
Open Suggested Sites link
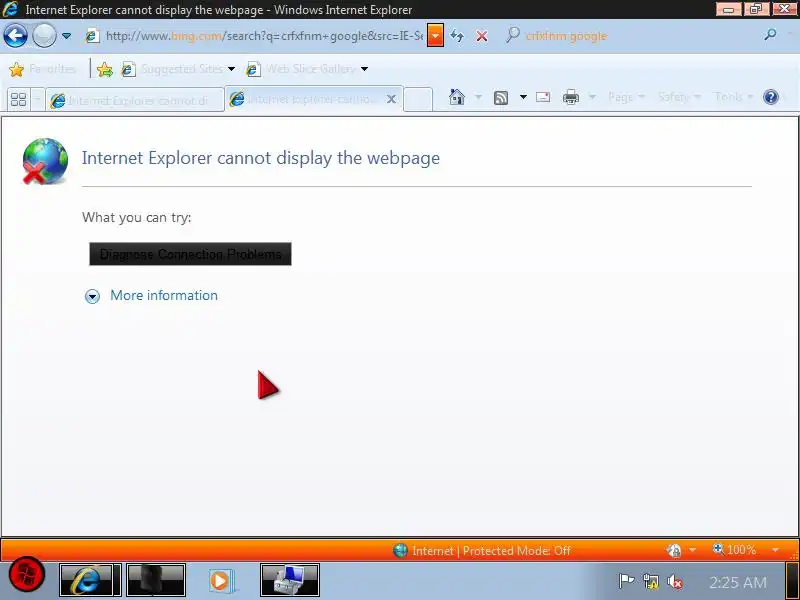pyautogui.click(x=172, y=69)
